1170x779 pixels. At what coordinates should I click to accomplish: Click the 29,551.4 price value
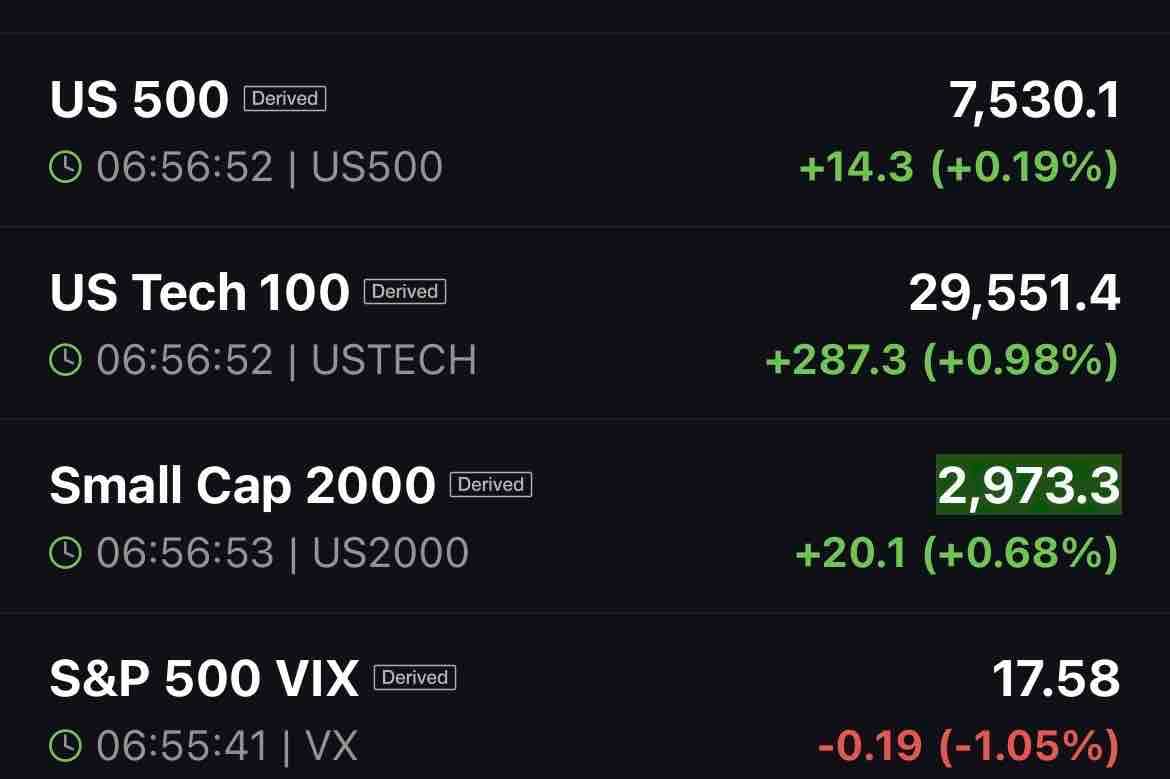pyautogui.click(x=1015, y=292)
